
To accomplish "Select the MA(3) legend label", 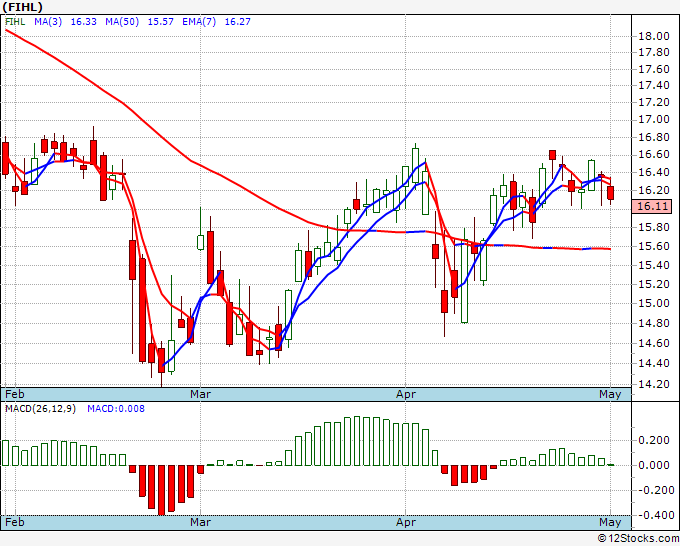I will point(48,22).
